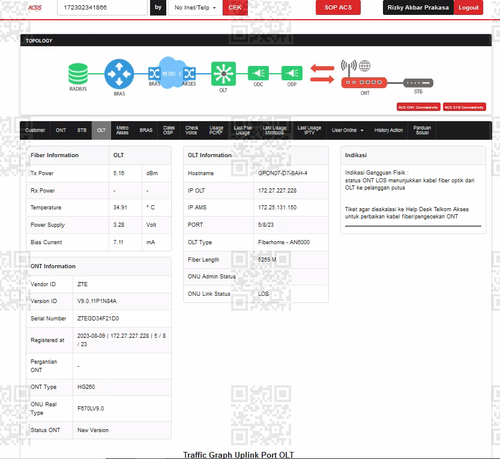Select the ODC icon in topology

[258, 73]
